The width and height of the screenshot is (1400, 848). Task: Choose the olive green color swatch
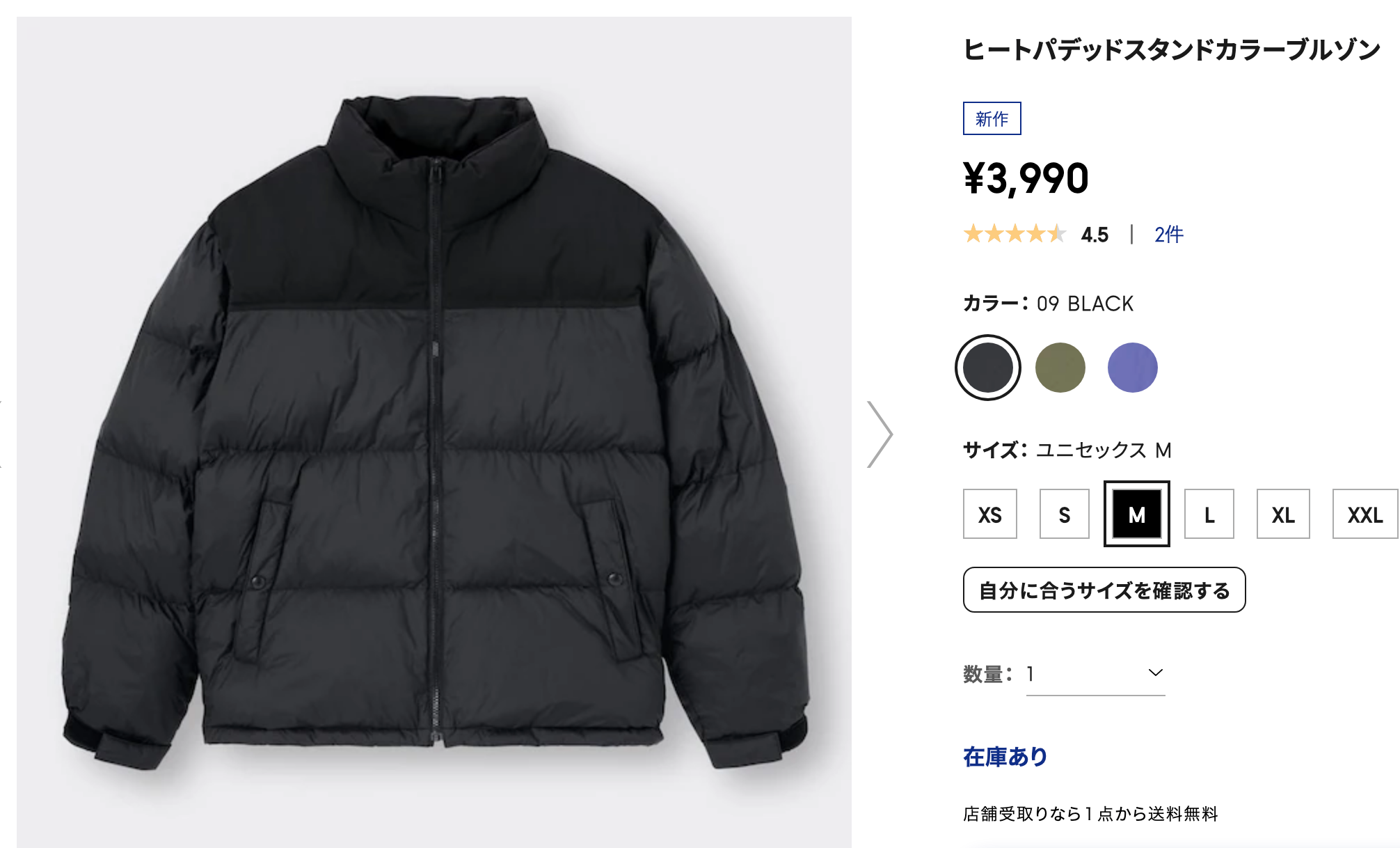1060,368
